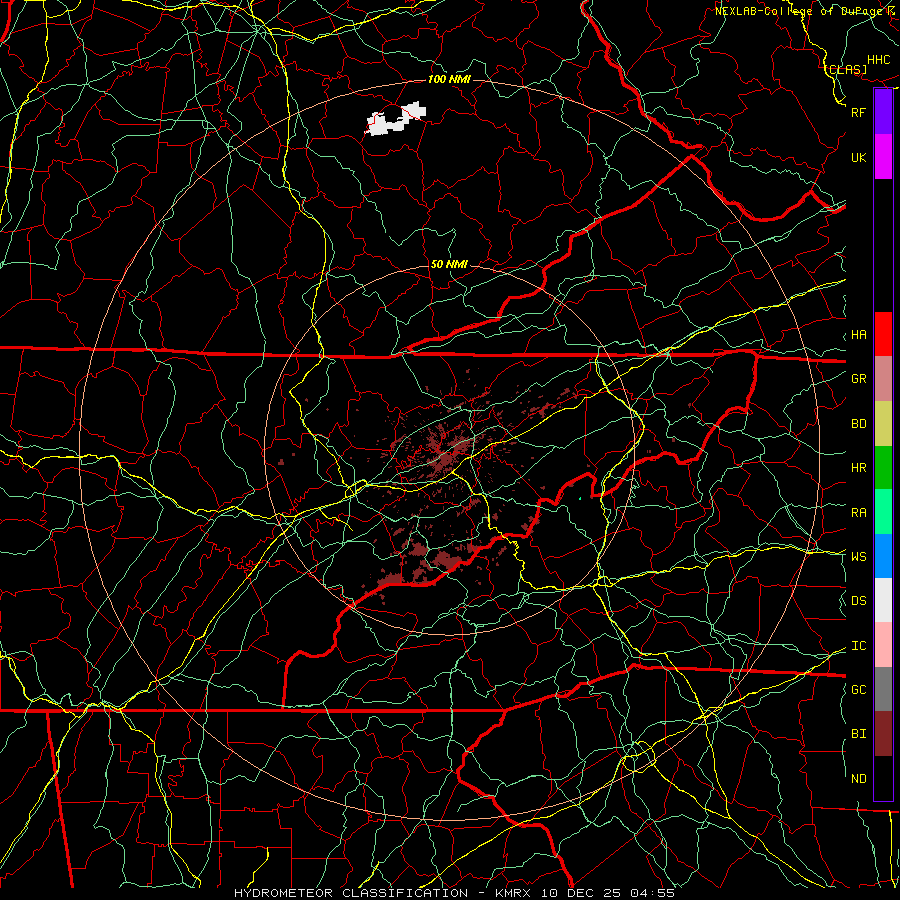
Task: Click the DS legend label
Action: 859,601
